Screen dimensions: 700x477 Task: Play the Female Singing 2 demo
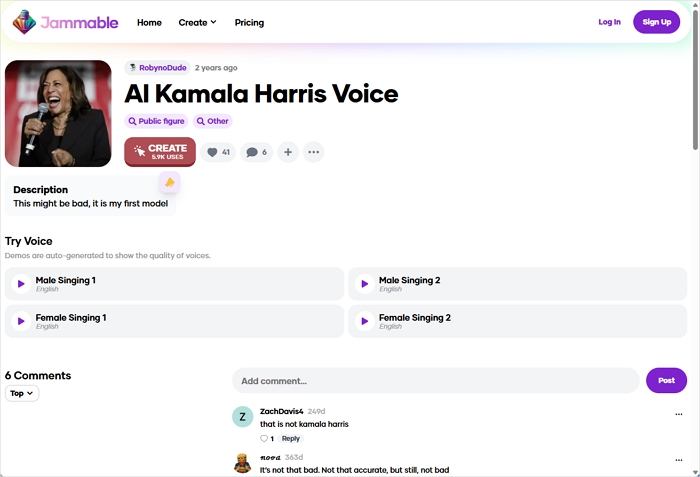coord(365,321)
